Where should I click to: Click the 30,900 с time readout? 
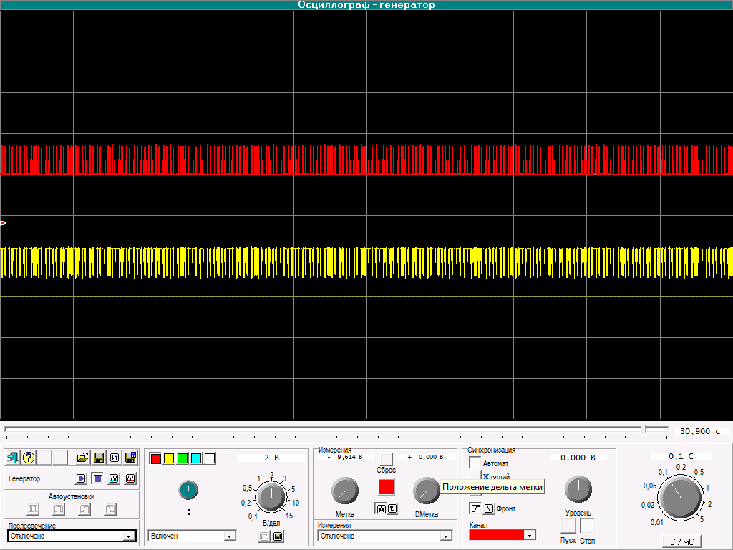click(701, 431)
